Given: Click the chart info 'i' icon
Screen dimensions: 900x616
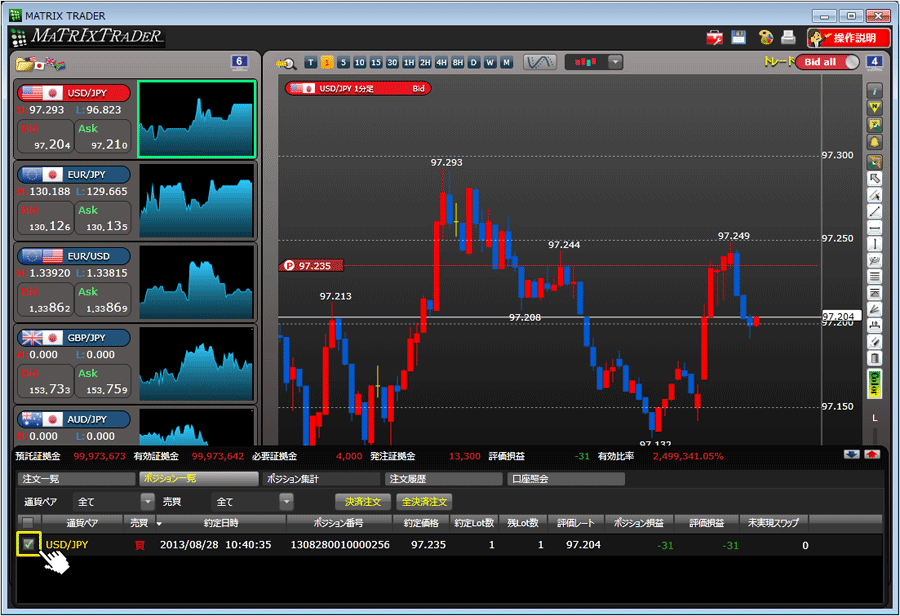Looking at the screenshot, I should click(874, 91).
